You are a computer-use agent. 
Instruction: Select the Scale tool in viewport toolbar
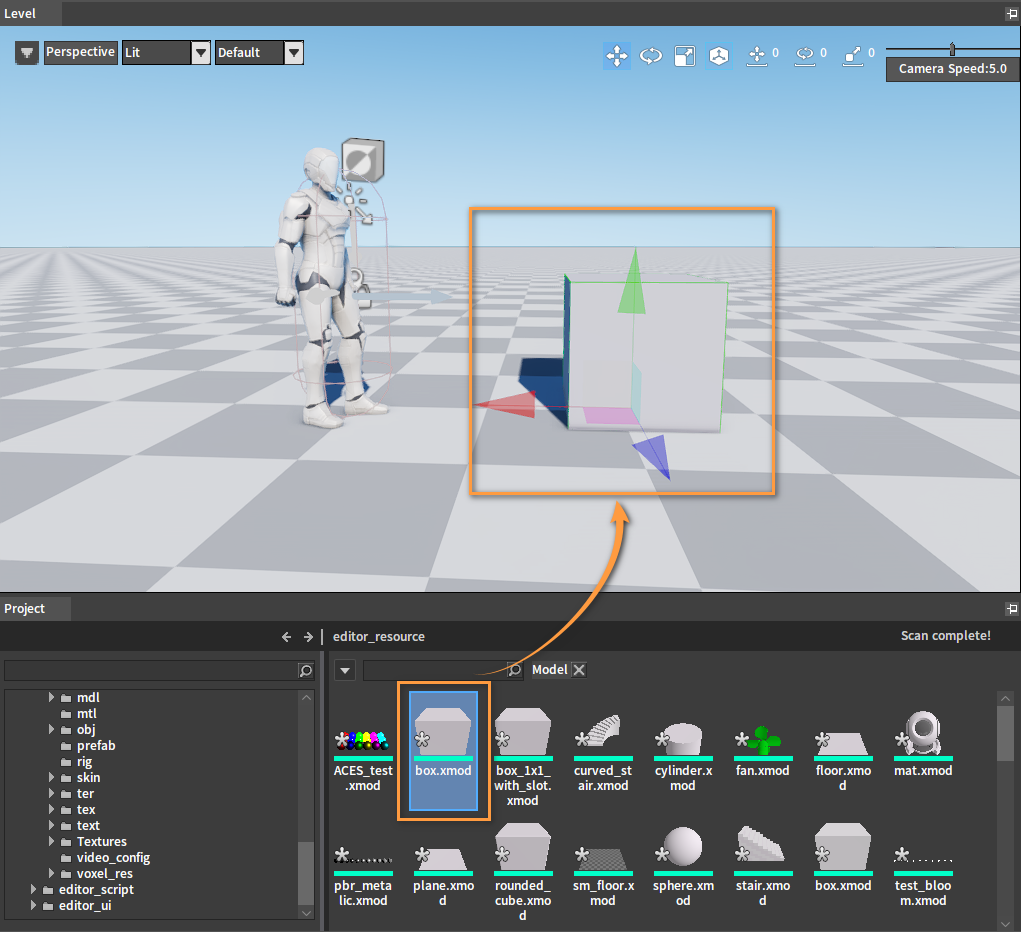tap(684, 56)
